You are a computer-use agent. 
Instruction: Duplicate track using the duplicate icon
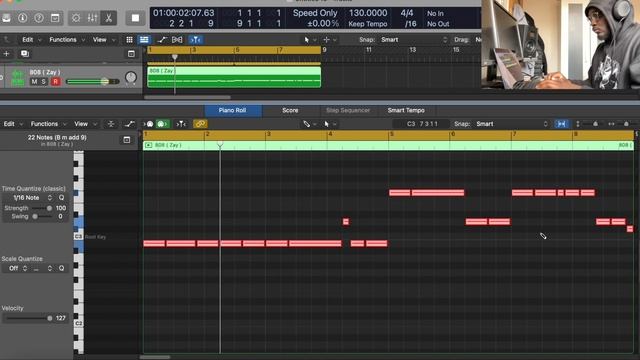click(24, 53)
